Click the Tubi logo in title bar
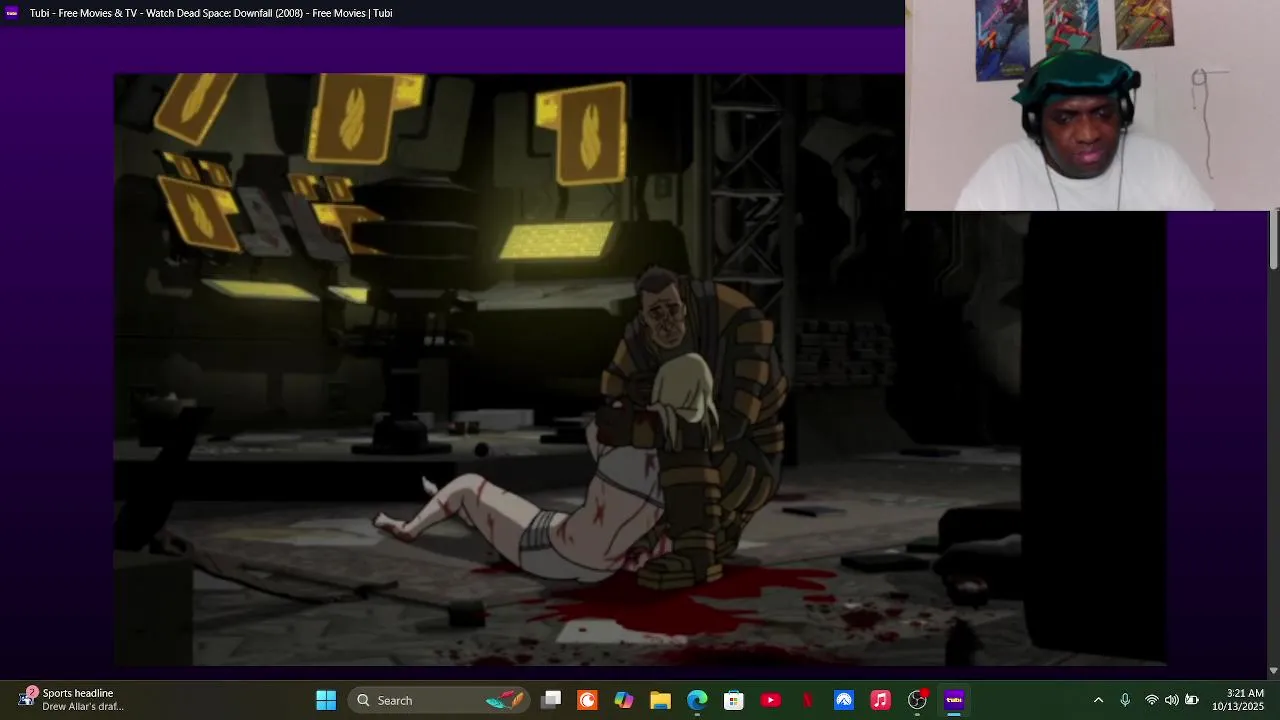This screenshot has height=720, width=1280. (12, 13)
